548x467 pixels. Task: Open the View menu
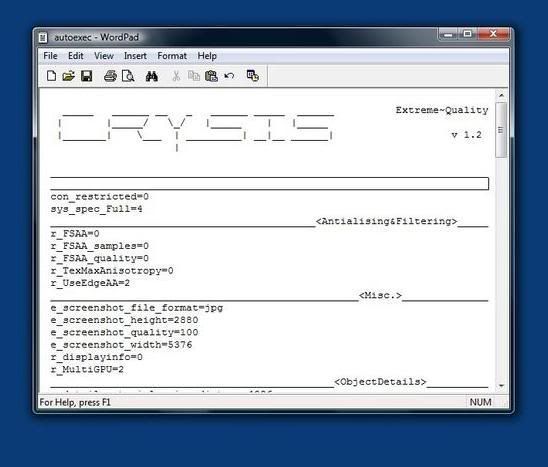tap(104, 56)
